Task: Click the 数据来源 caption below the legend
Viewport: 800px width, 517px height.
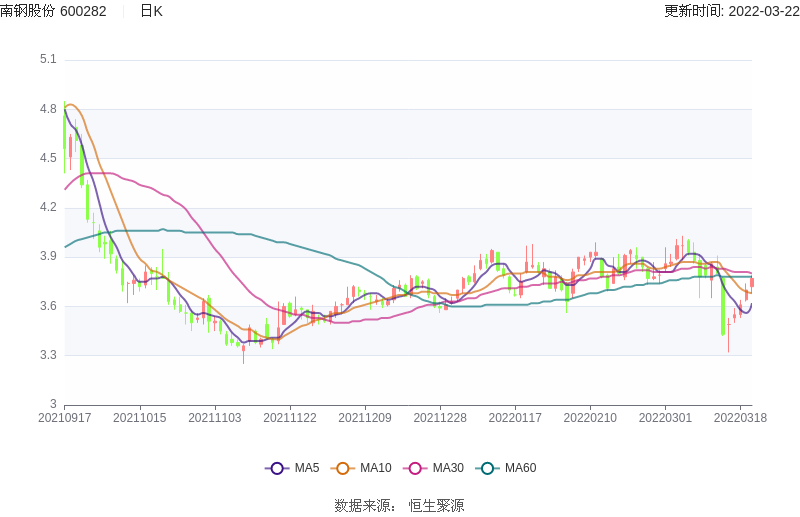Action: (364, 505)
